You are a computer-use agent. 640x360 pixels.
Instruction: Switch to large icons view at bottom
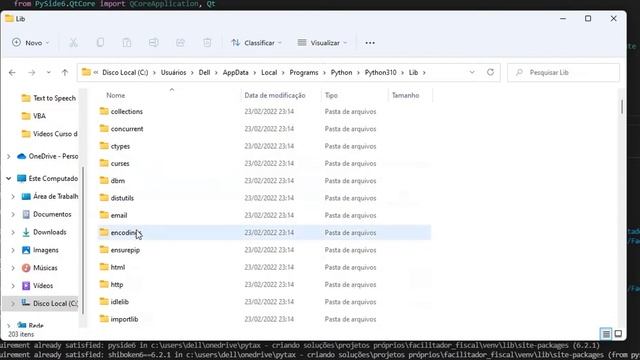(618, 334)
